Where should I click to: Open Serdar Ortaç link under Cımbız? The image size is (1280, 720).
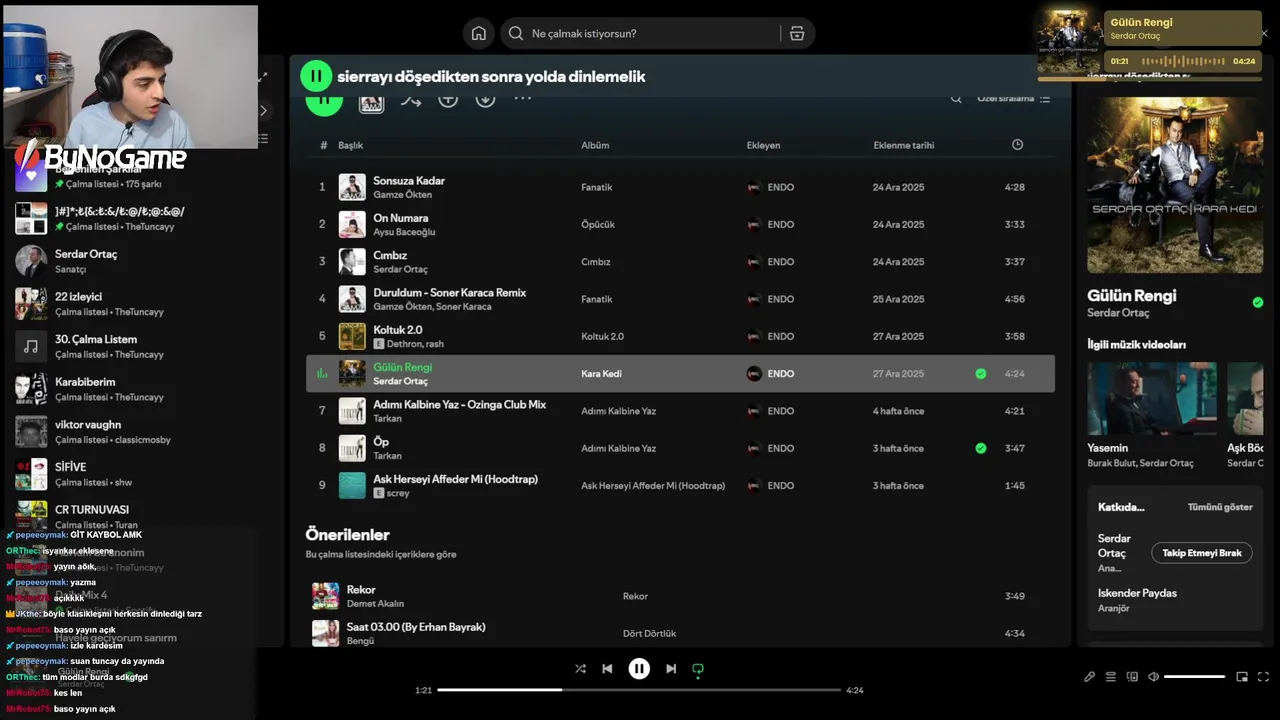point(400,269)
